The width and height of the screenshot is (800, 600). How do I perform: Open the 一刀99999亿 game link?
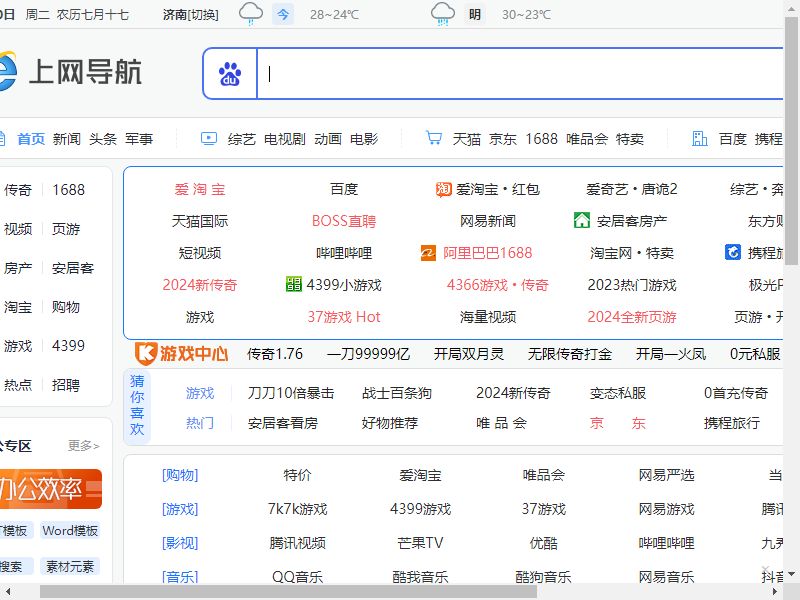368,354
